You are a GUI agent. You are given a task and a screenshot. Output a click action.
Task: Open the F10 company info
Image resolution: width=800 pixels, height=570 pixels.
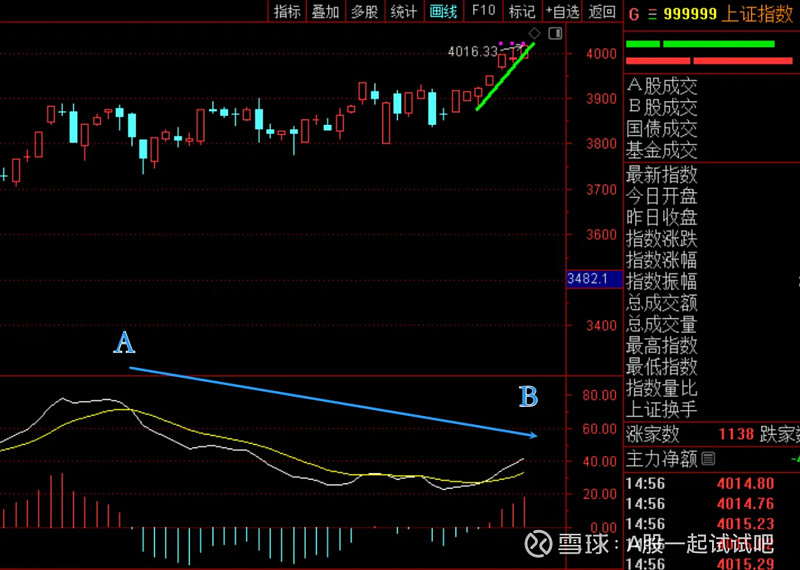483,11
